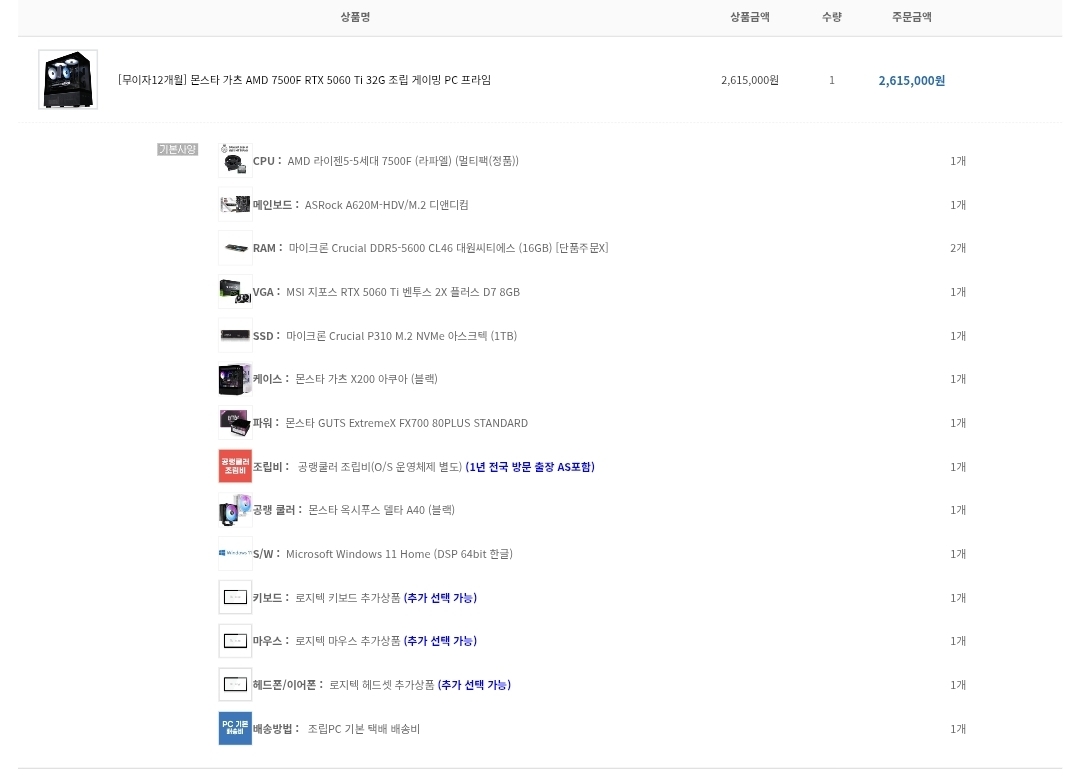Click the 메인보드: row label

pyautogui.click(x=276, y=205)
